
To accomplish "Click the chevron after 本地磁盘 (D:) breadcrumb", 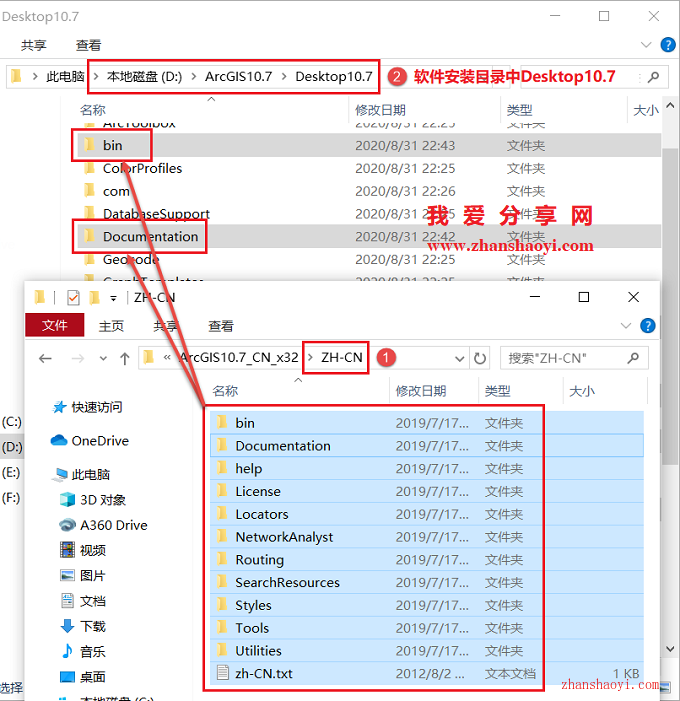I will pos(194,76).
